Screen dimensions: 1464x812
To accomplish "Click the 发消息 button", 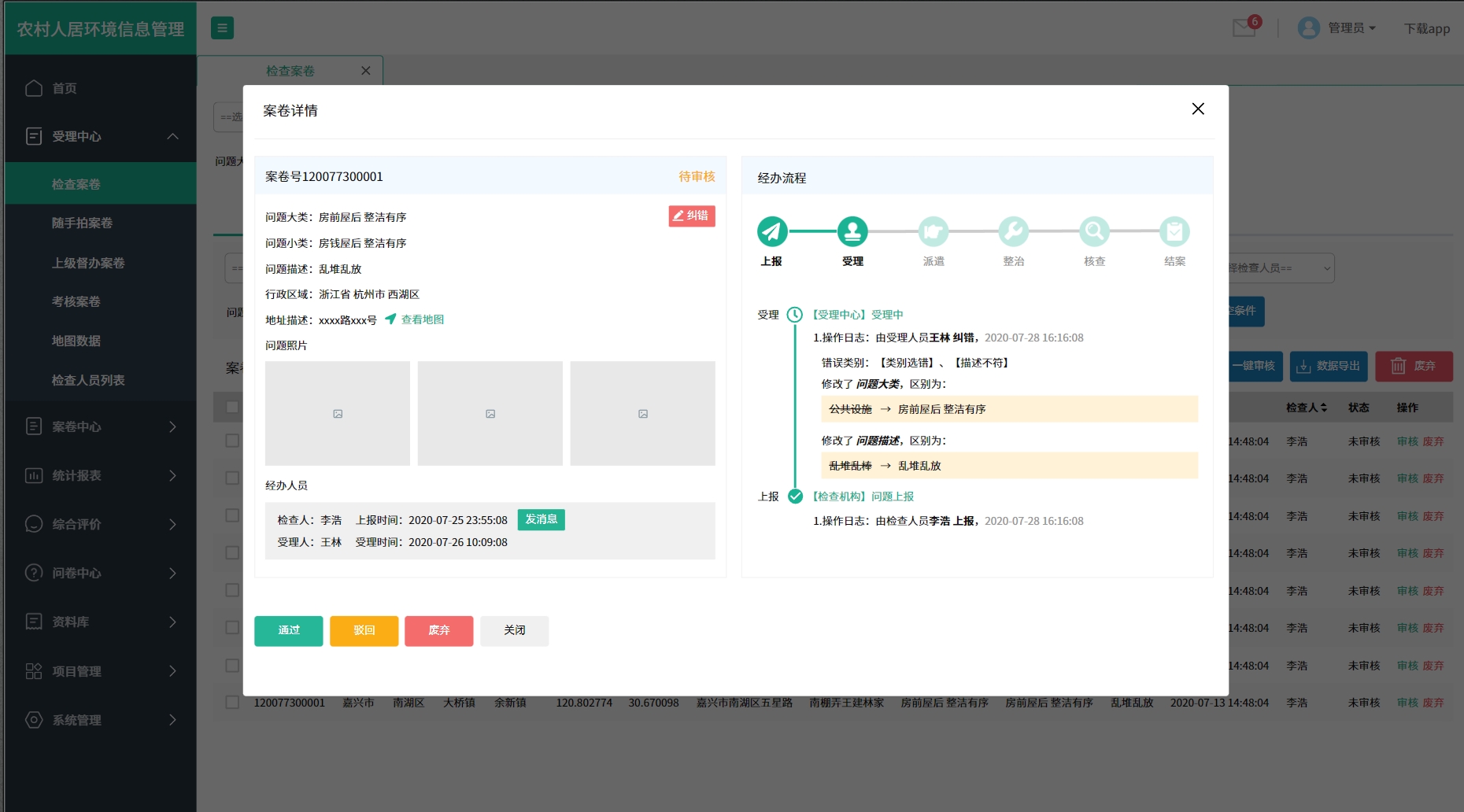I will point(542,519).
